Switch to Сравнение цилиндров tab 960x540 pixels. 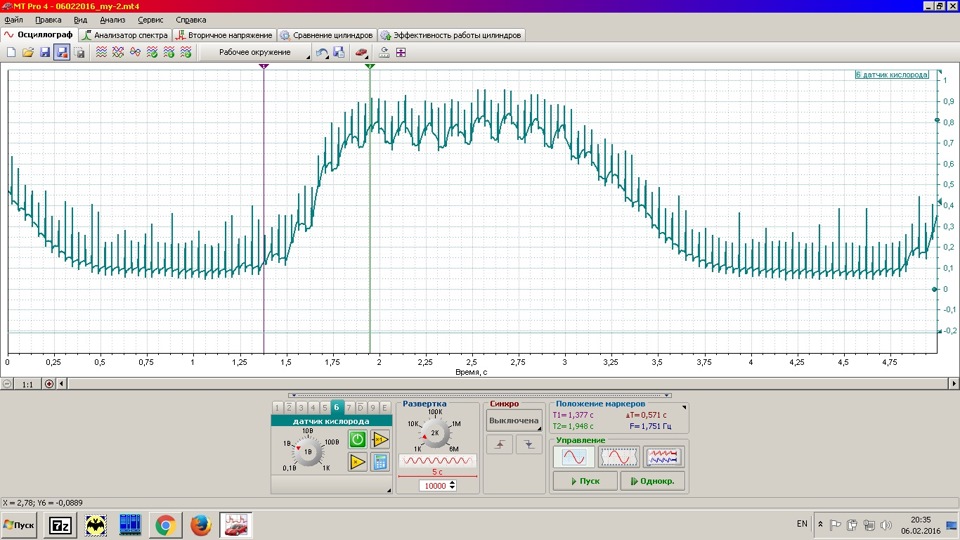tap(326, 35)
